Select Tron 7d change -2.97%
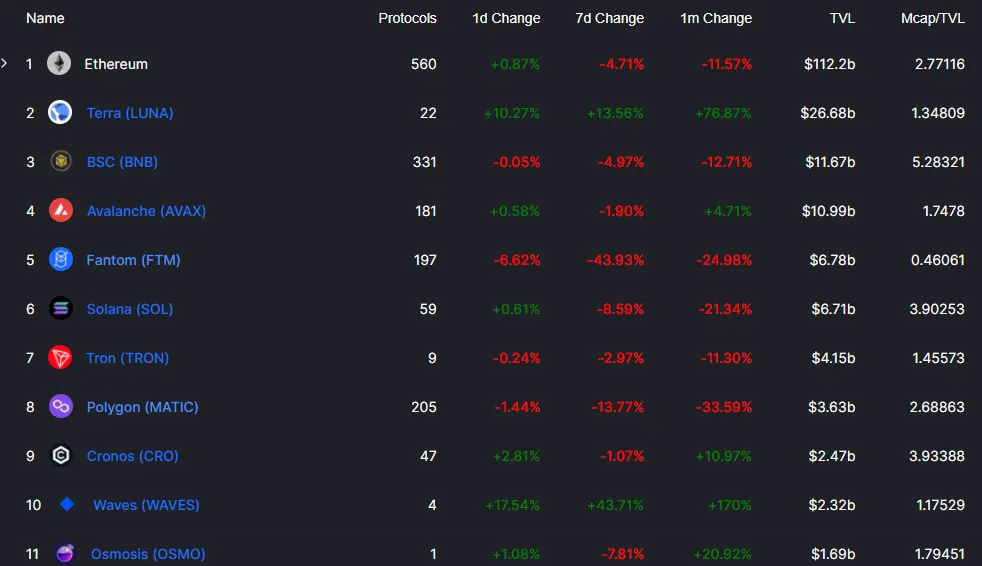 click(x=621, y=358)
